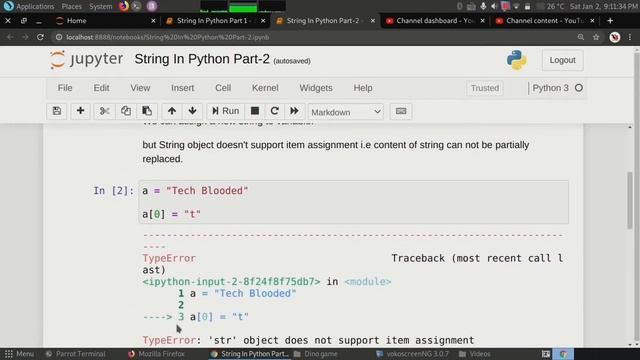The width and height of the screenshot is (640, 360).
Task: Switch to Videos folder in taskbar
Action: pyautogui.click(x=475, y=354)
